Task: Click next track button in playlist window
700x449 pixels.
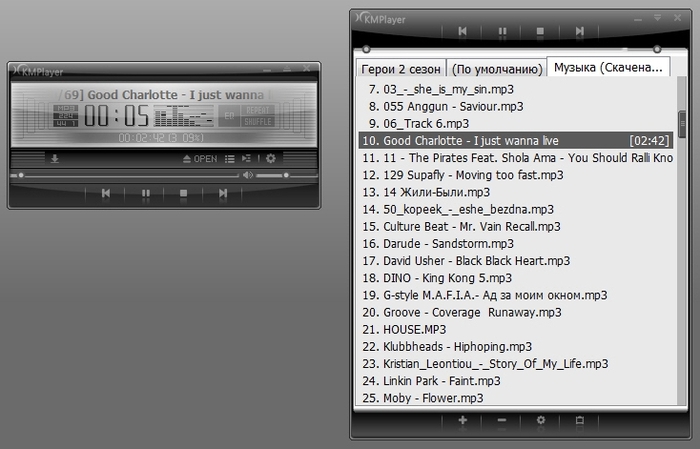Action: [579, 31]
